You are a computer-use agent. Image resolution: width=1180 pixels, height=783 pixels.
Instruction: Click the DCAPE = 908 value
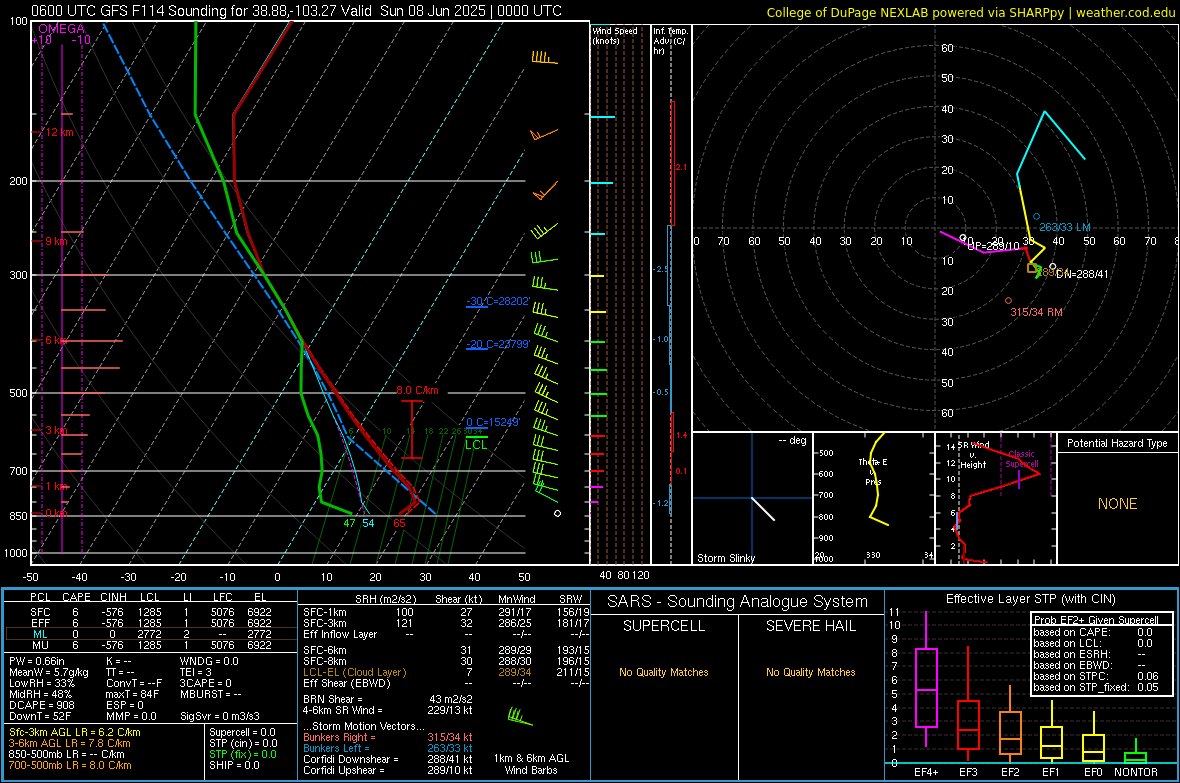click(41, 705)
